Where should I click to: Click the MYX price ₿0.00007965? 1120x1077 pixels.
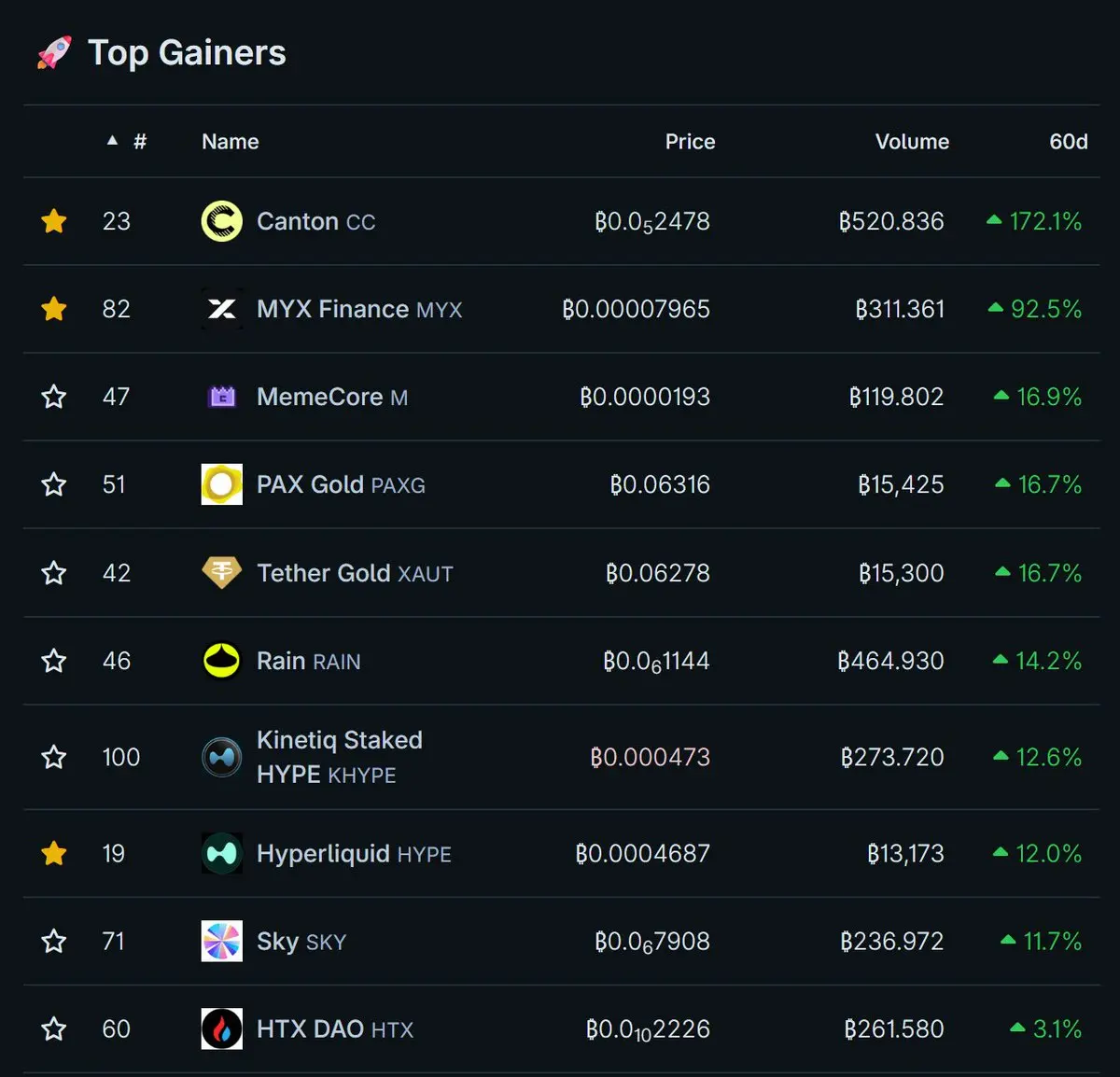[x=636, y=309]
